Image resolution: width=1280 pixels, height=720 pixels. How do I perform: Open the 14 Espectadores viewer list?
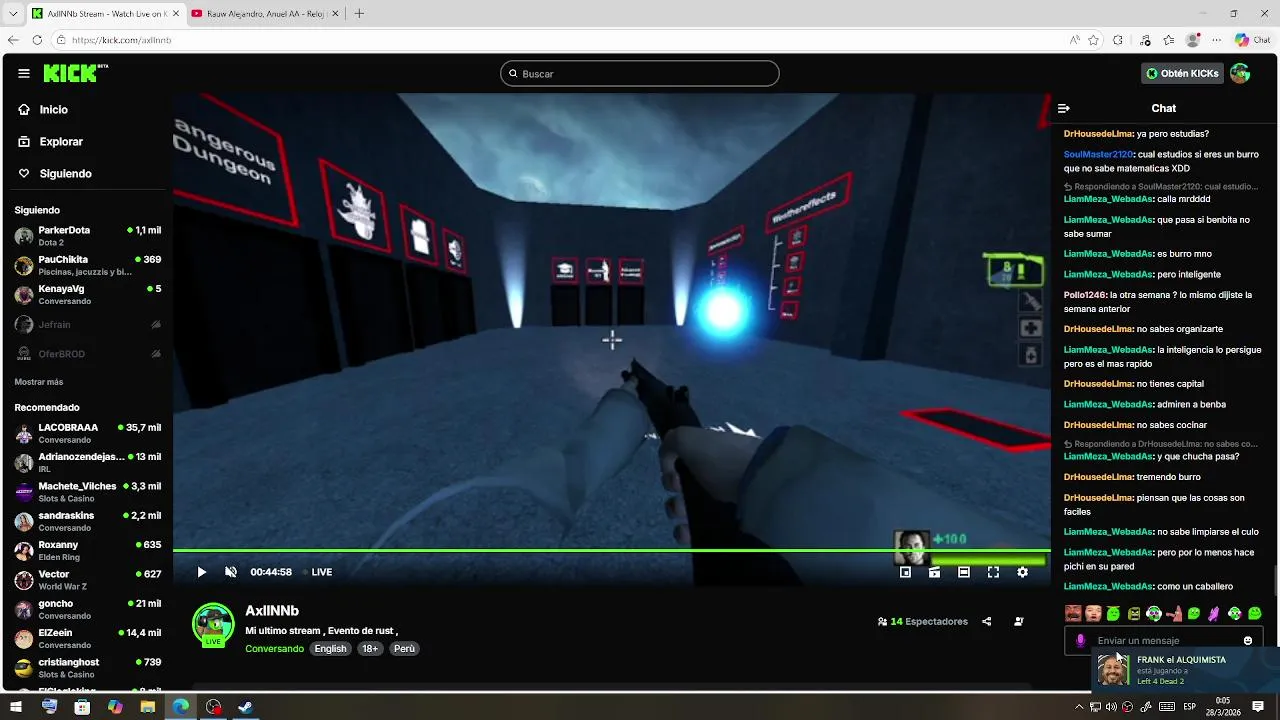922,621
